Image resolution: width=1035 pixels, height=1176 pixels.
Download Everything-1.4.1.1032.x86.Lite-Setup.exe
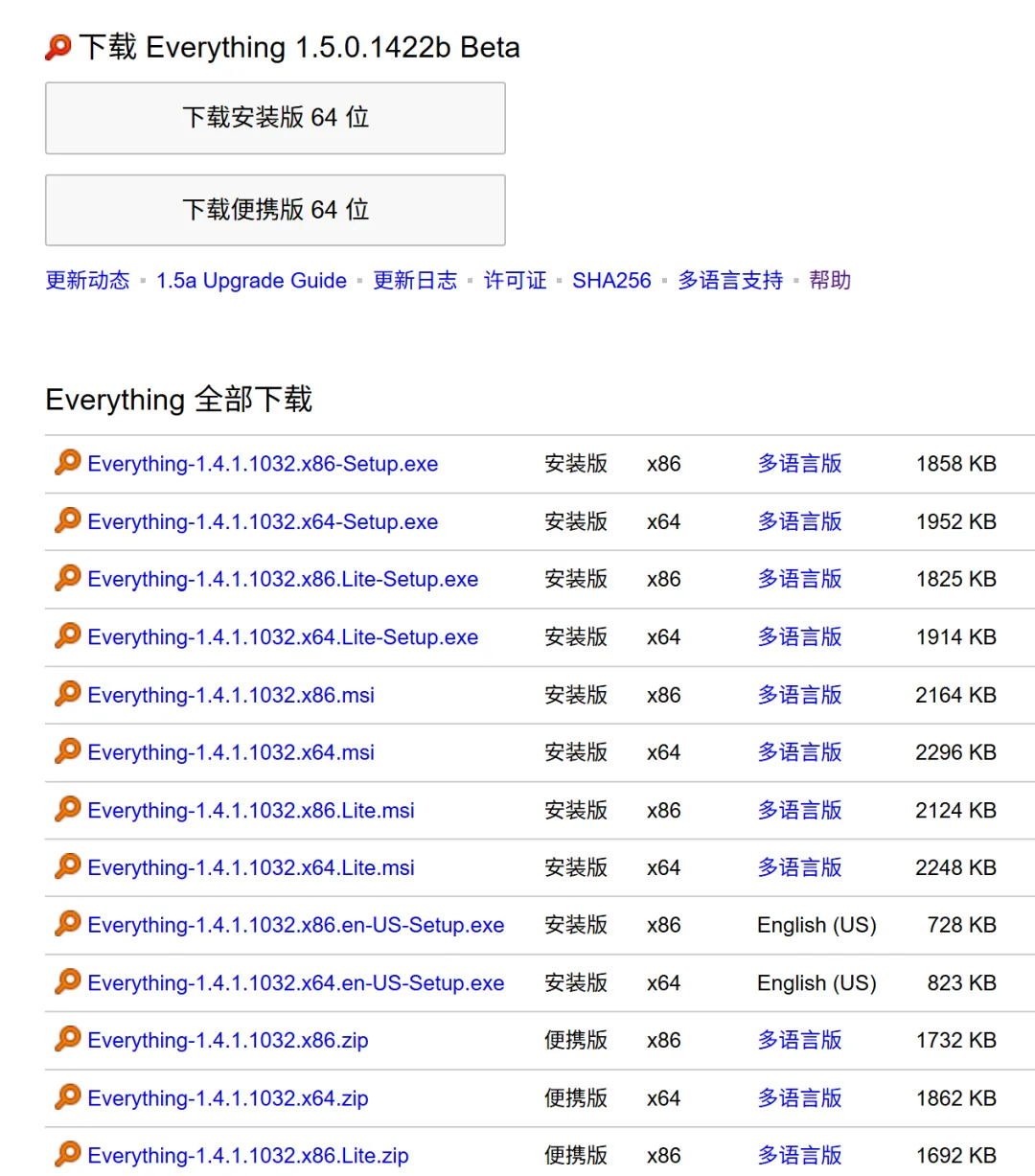tap(283, 580)
